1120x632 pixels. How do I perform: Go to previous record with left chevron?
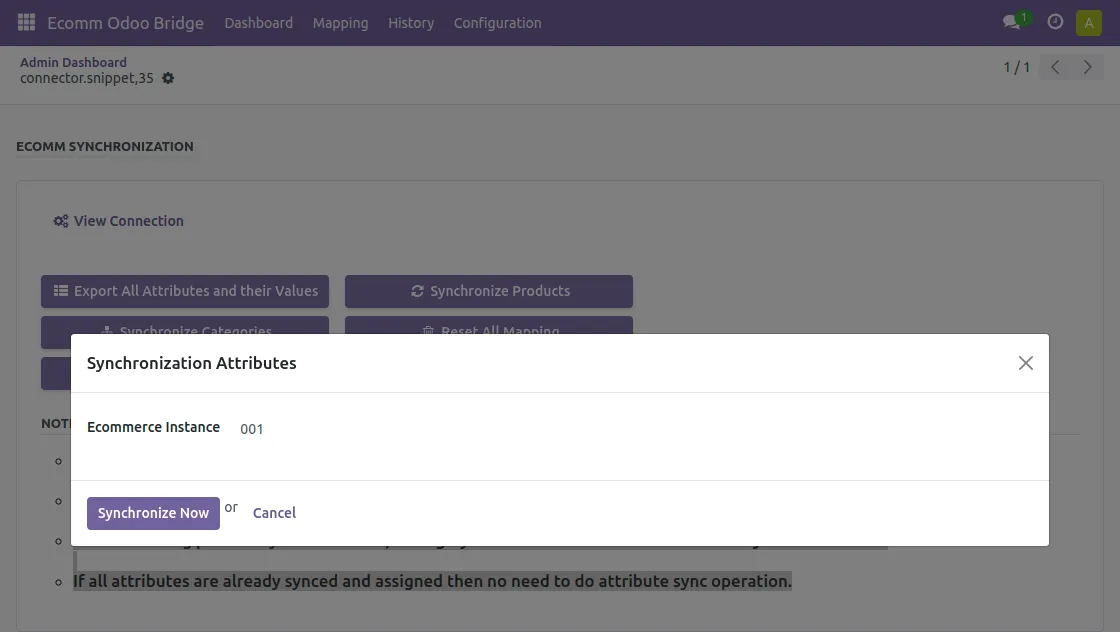[x=1054, y=67]
